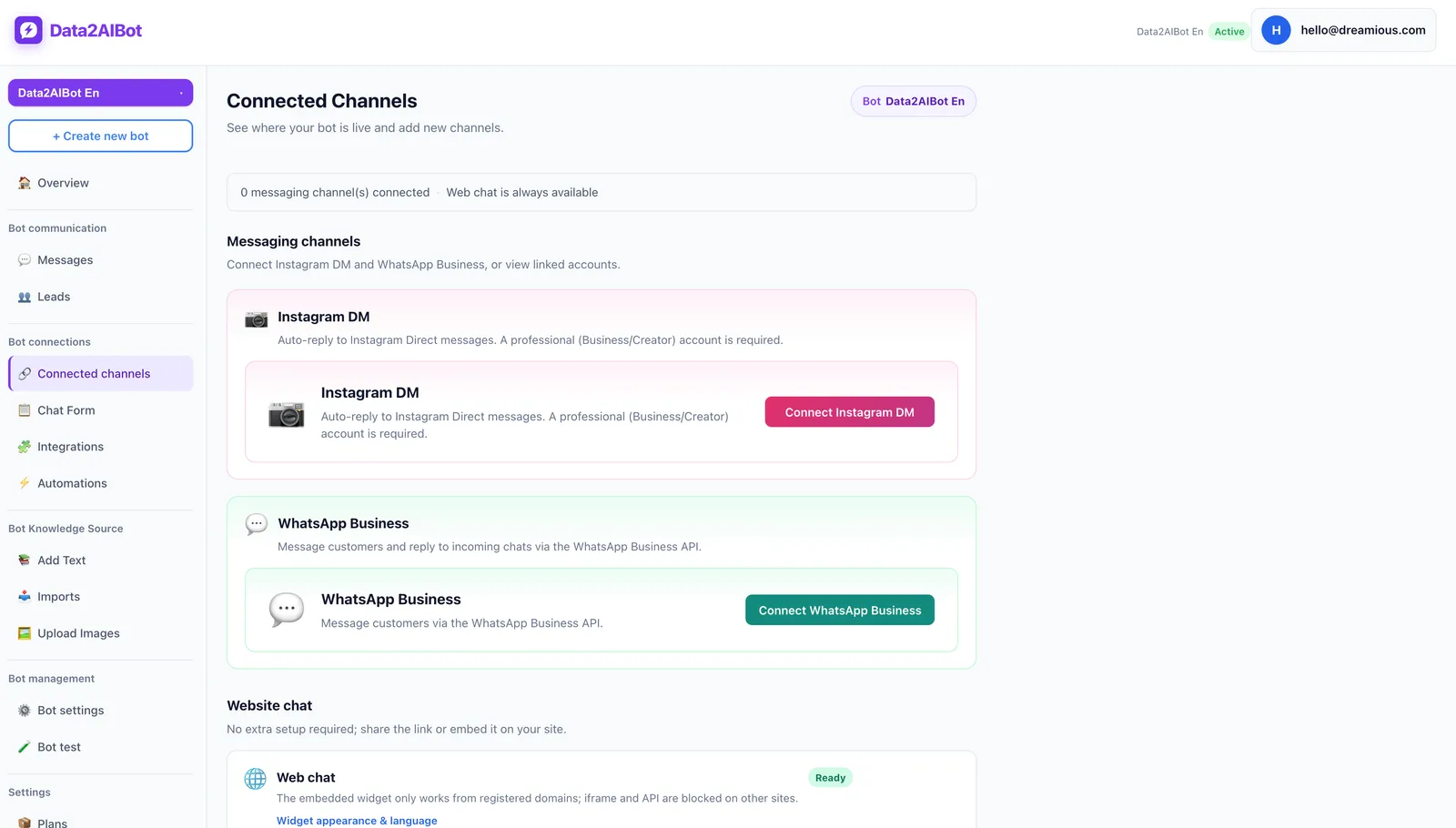Click Connect Instagram DM button
The height and width of the screenshot is (828, 1456).
[849, 412]
